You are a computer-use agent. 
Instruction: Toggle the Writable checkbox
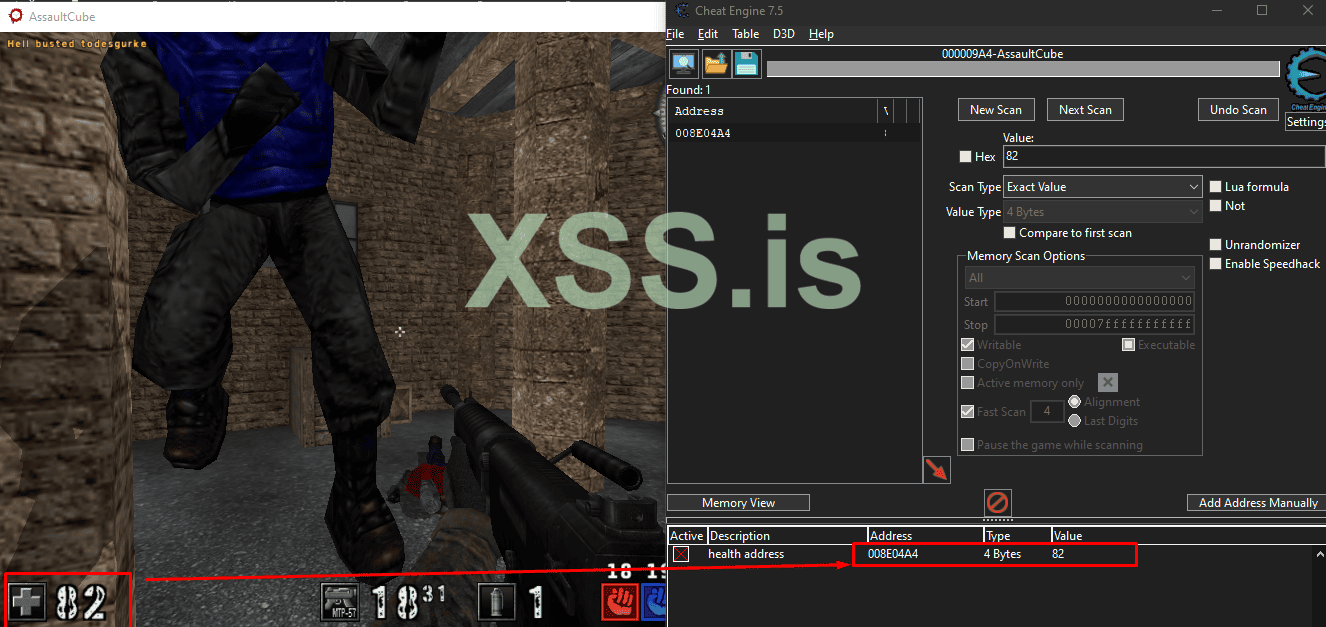pos(967,345)
